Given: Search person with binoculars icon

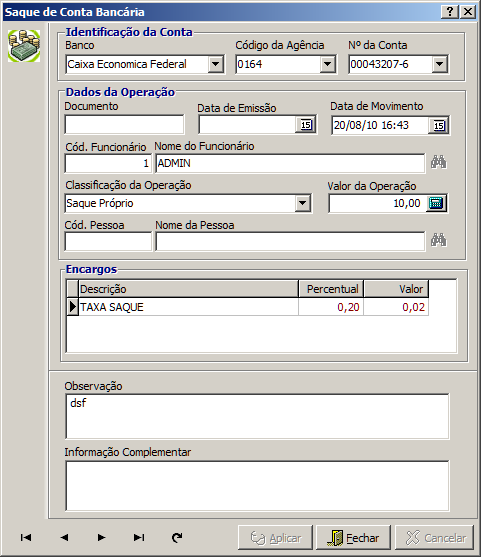Looking at the screenshot, I should (x=438, y=240).
